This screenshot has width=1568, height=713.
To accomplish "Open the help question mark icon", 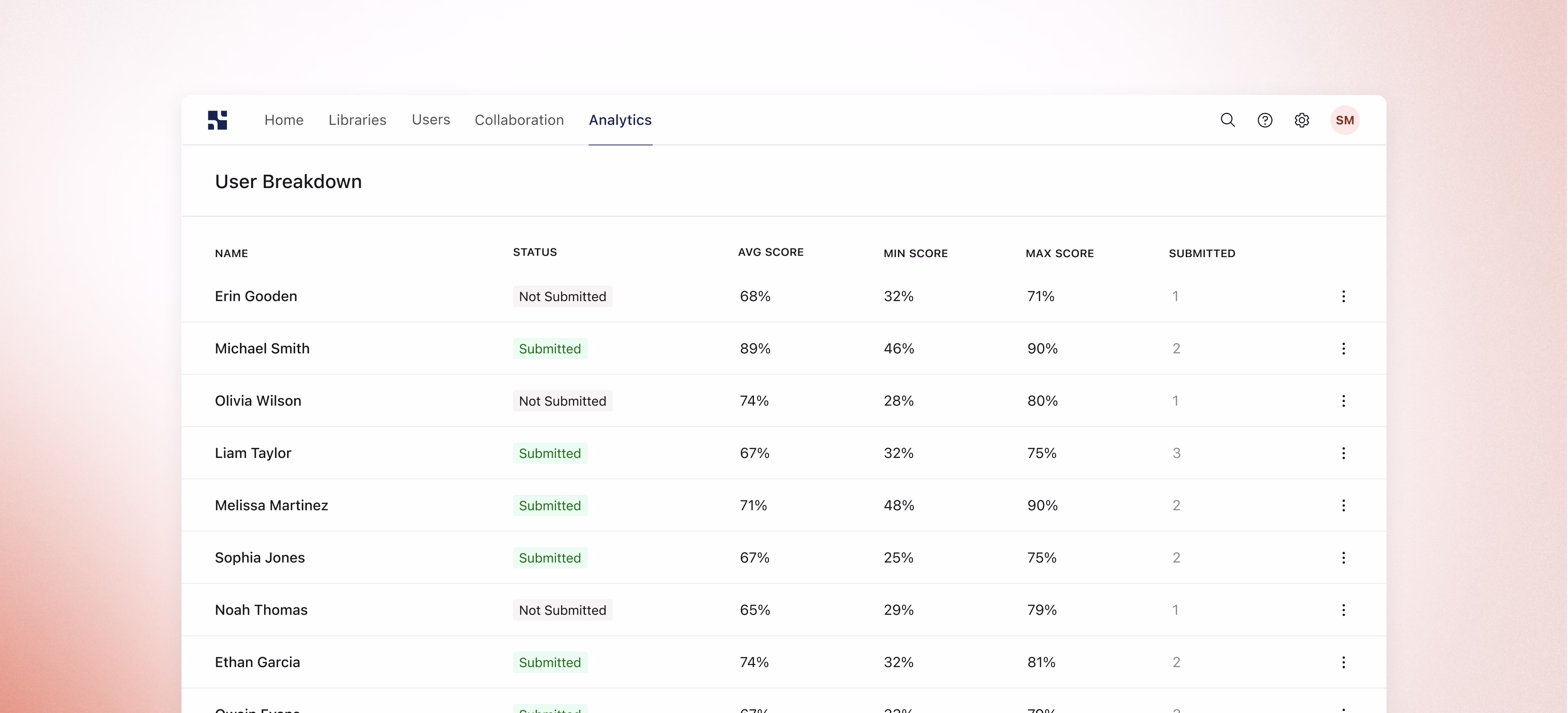I will 1265,120.
